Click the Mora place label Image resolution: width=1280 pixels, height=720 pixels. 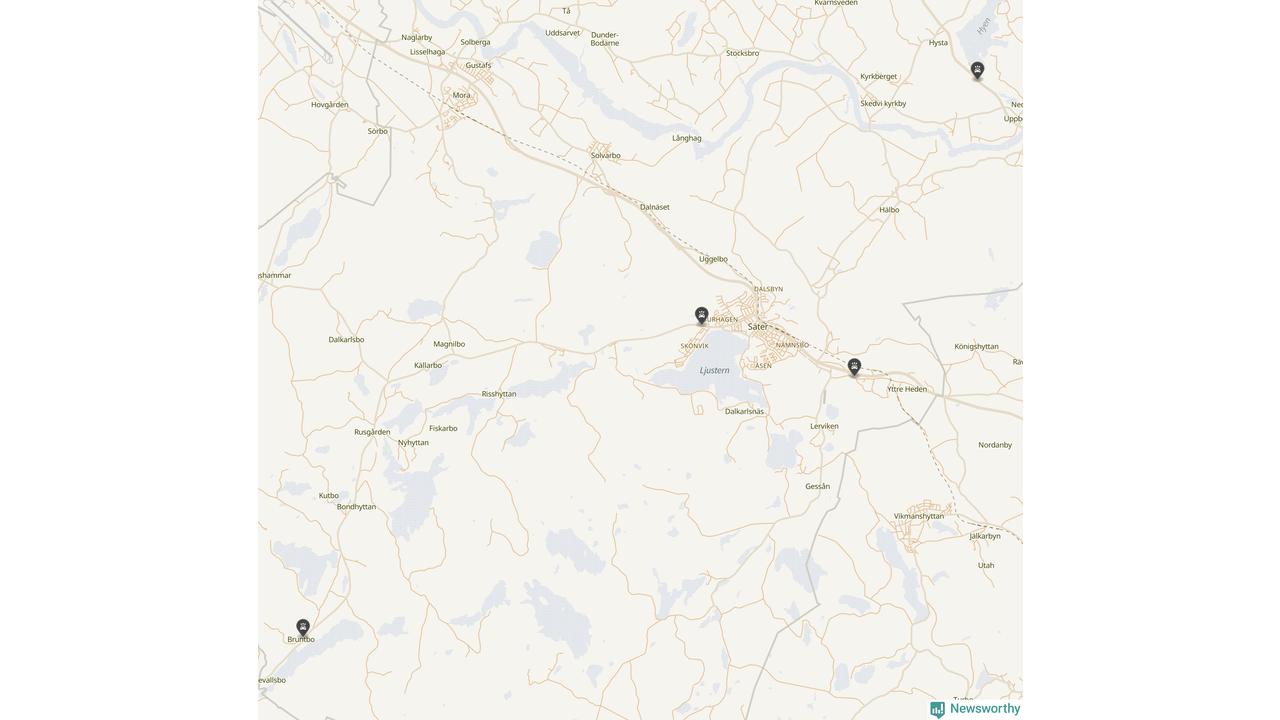(x=461, y=95)
